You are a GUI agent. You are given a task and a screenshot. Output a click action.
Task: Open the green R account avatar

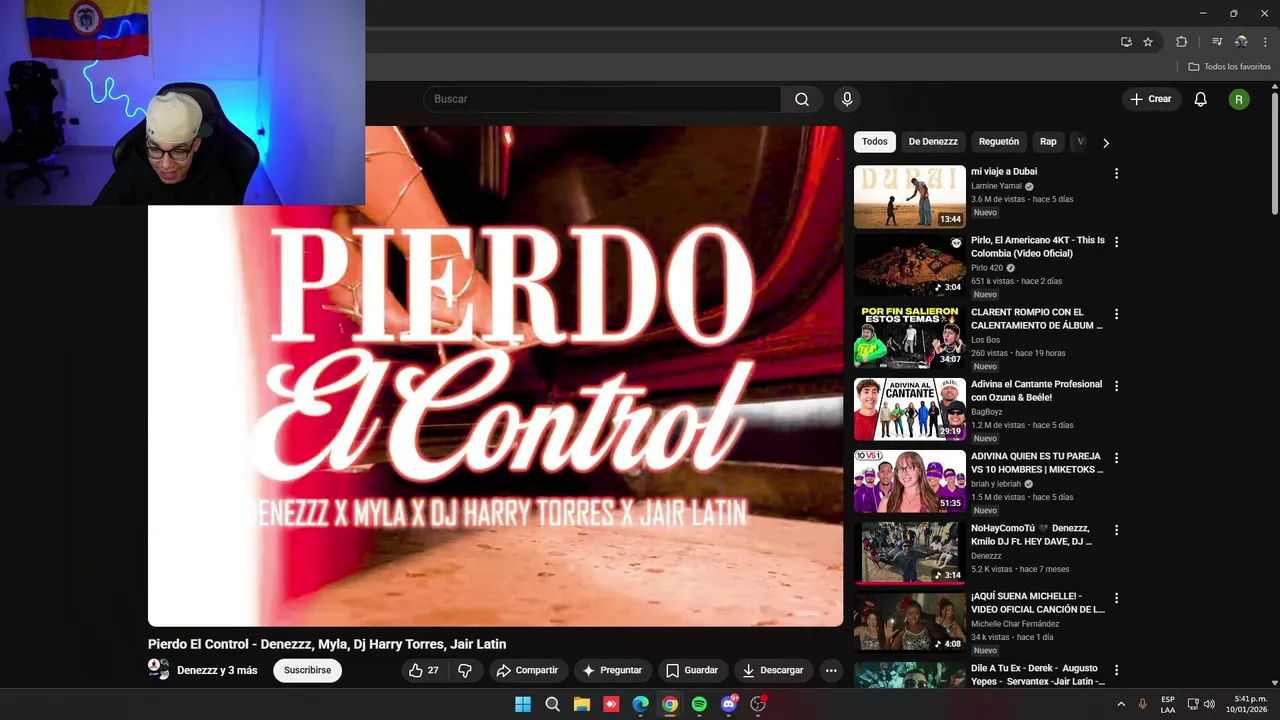click(x=1239, y=99)
